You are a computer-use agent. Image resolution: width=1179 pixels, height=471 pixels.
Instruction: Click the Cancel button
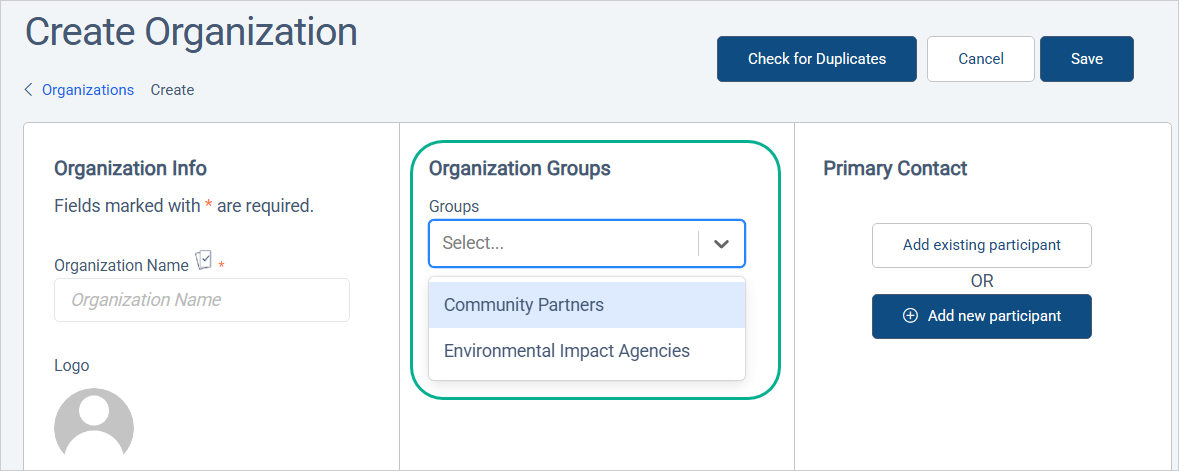pos(980,59)
